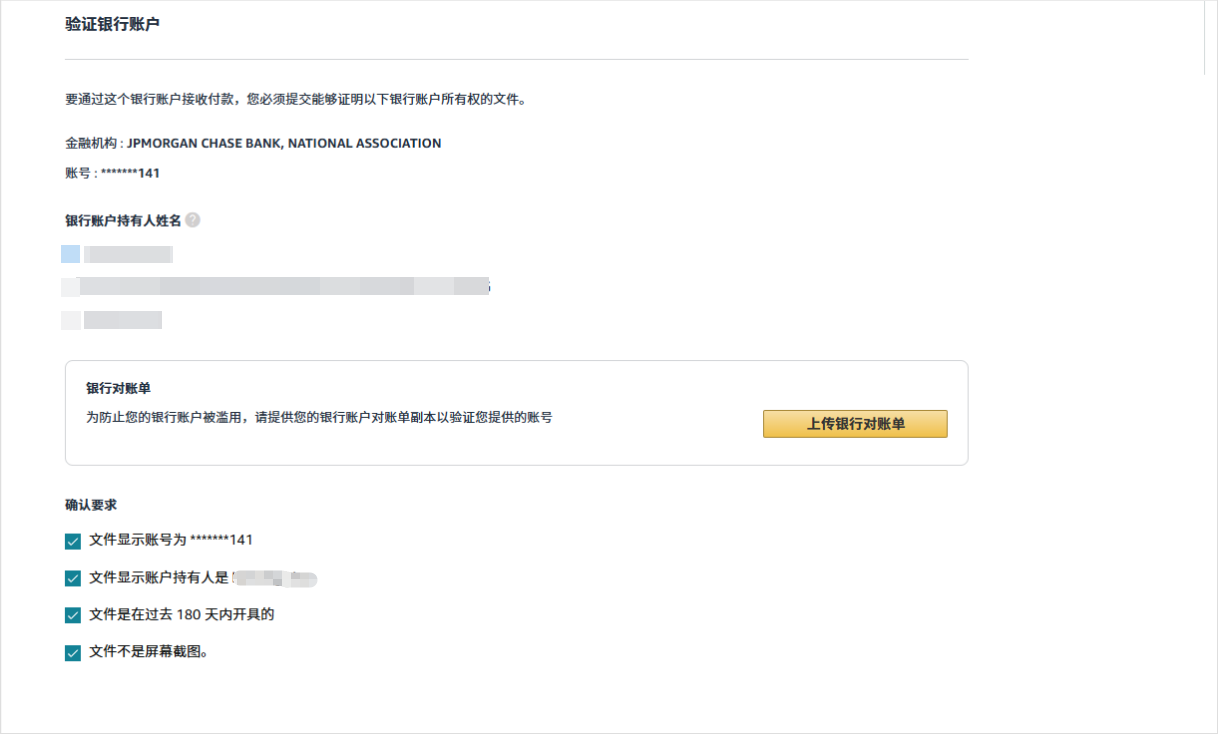The image size is (1218, 734).
Task: Uncheck the 文件显示账号为 *******141 checkbox
Action: point(73,541)
